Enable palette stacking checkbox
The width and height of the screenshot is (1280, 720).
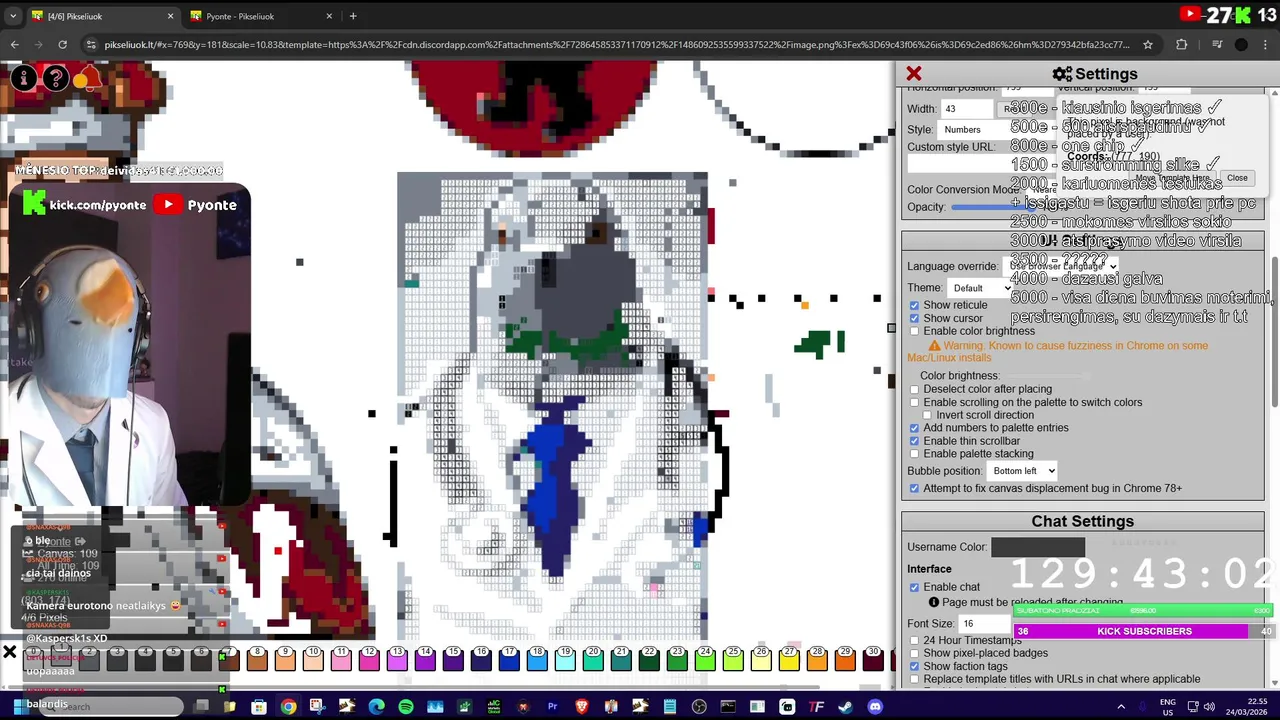click(914, 454)
